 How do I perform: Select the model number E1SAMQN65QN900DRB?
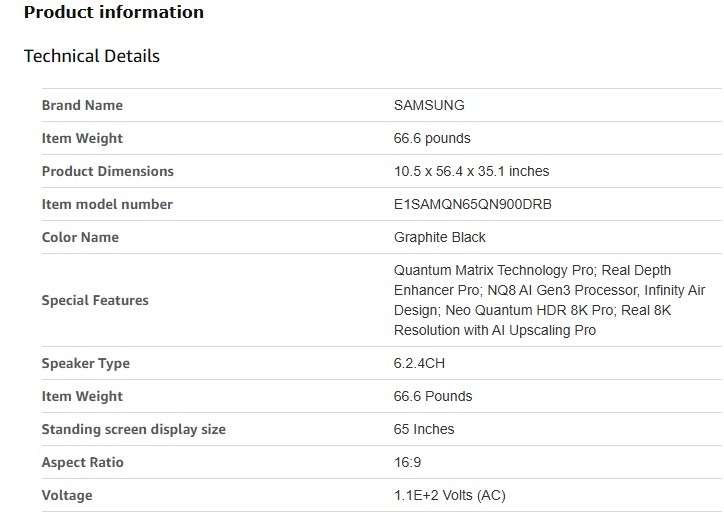coord(473,204)
